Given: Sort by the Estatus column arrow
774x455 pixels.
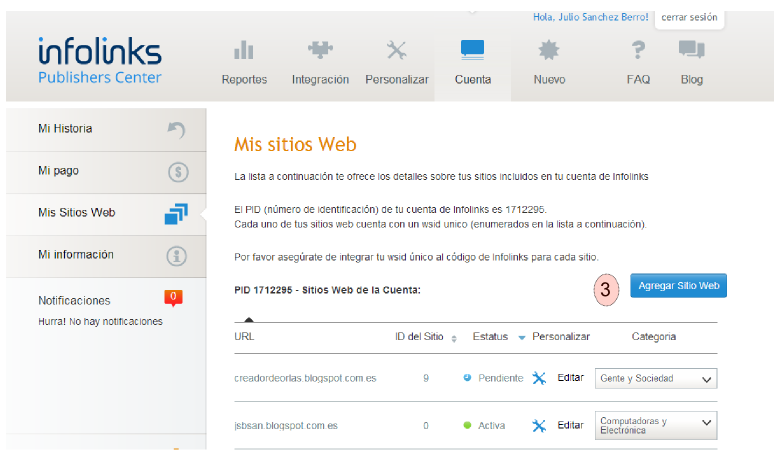Looking at the screenshot, I should pyautogui.click(x=521, y=338).
